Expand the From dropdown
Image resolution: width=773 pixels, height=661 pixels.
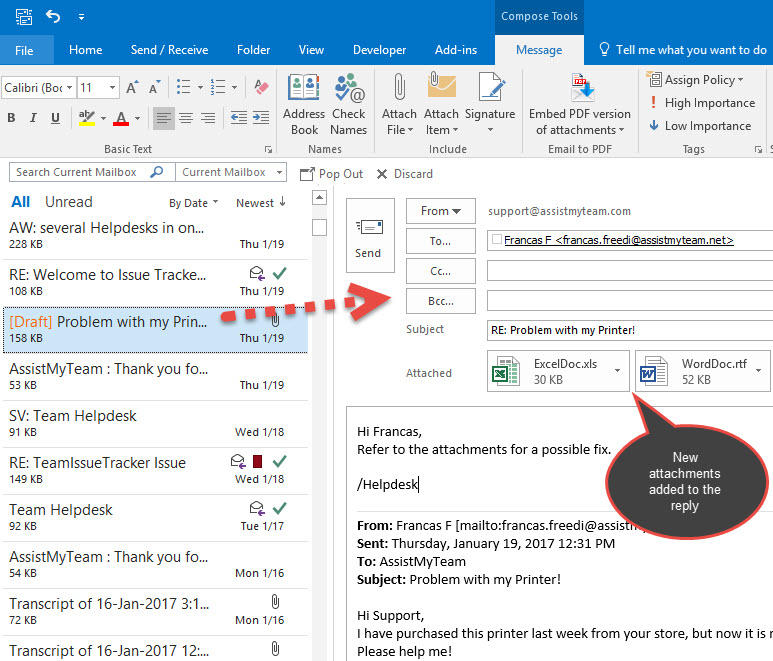[441, 211]
